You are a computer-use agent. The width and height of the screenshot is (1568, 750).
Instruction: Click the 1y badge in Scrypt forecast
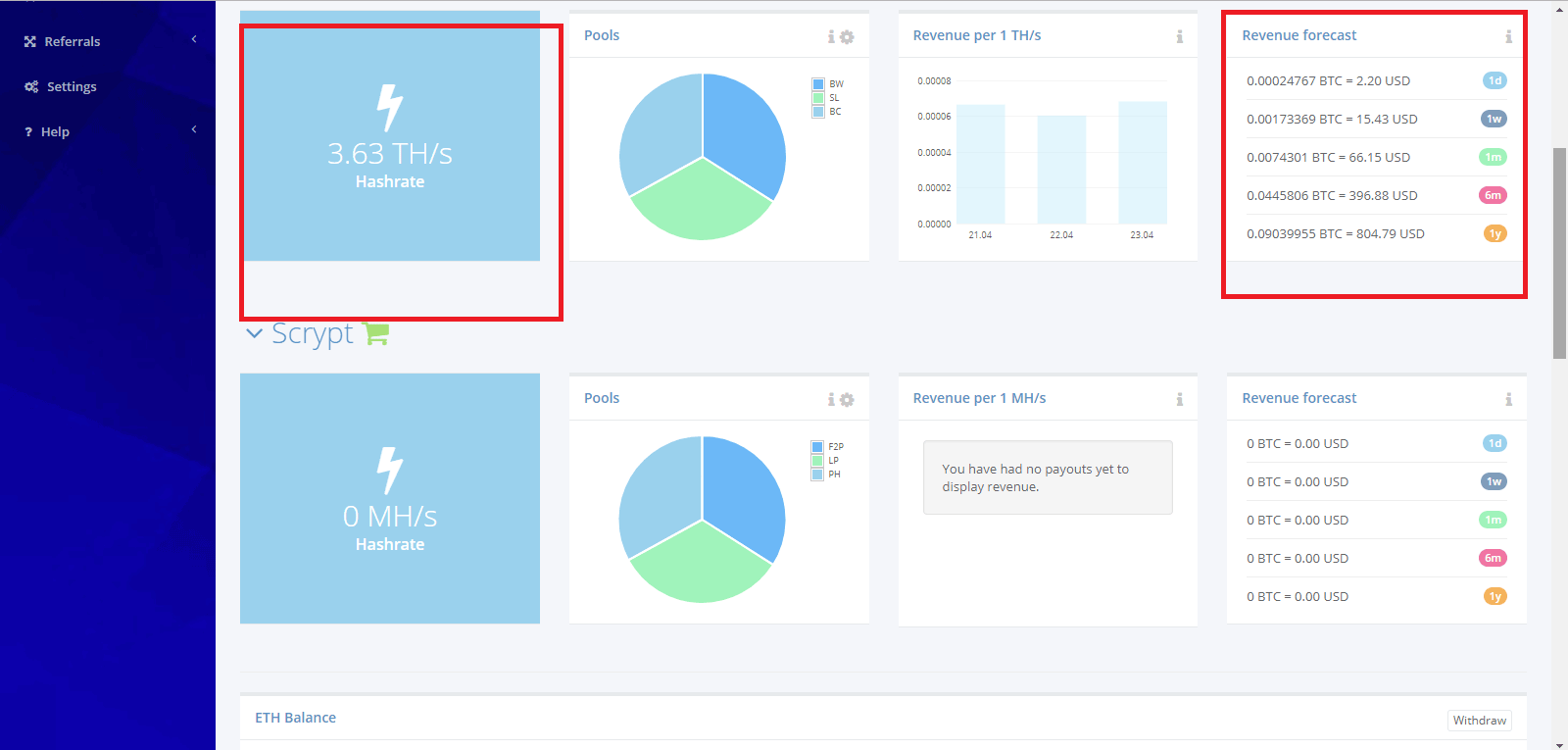(x=1494, y=596)
